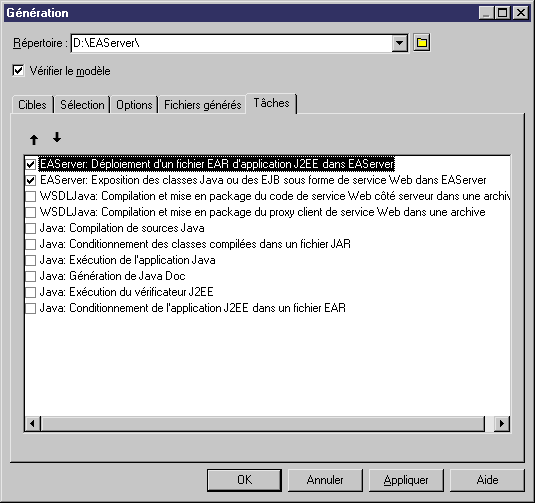This screenshot has height=503, width=535.
Task: Uncheck EAServer Déploiement d'un fichier EAR task
Action: [31, 164]
